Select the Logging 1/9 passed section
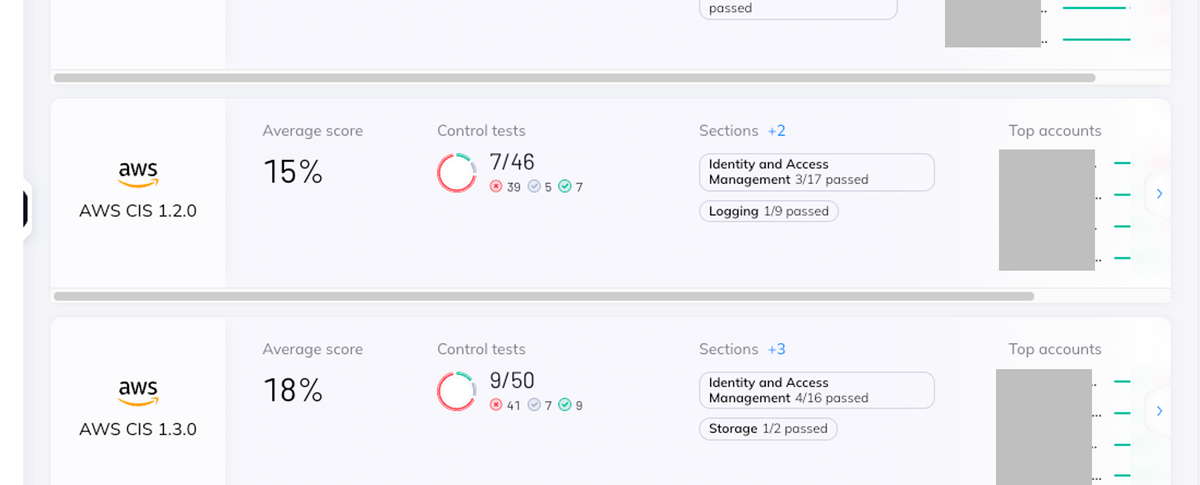The image size is (1200, 485). click(768, 211)
